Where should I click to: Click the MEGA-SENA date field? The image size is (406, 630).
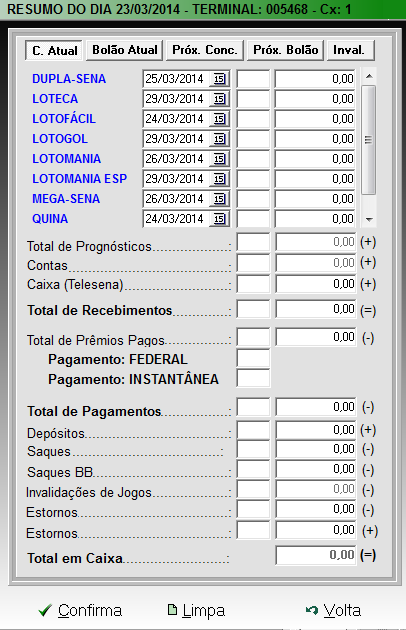tap(186, 199)
